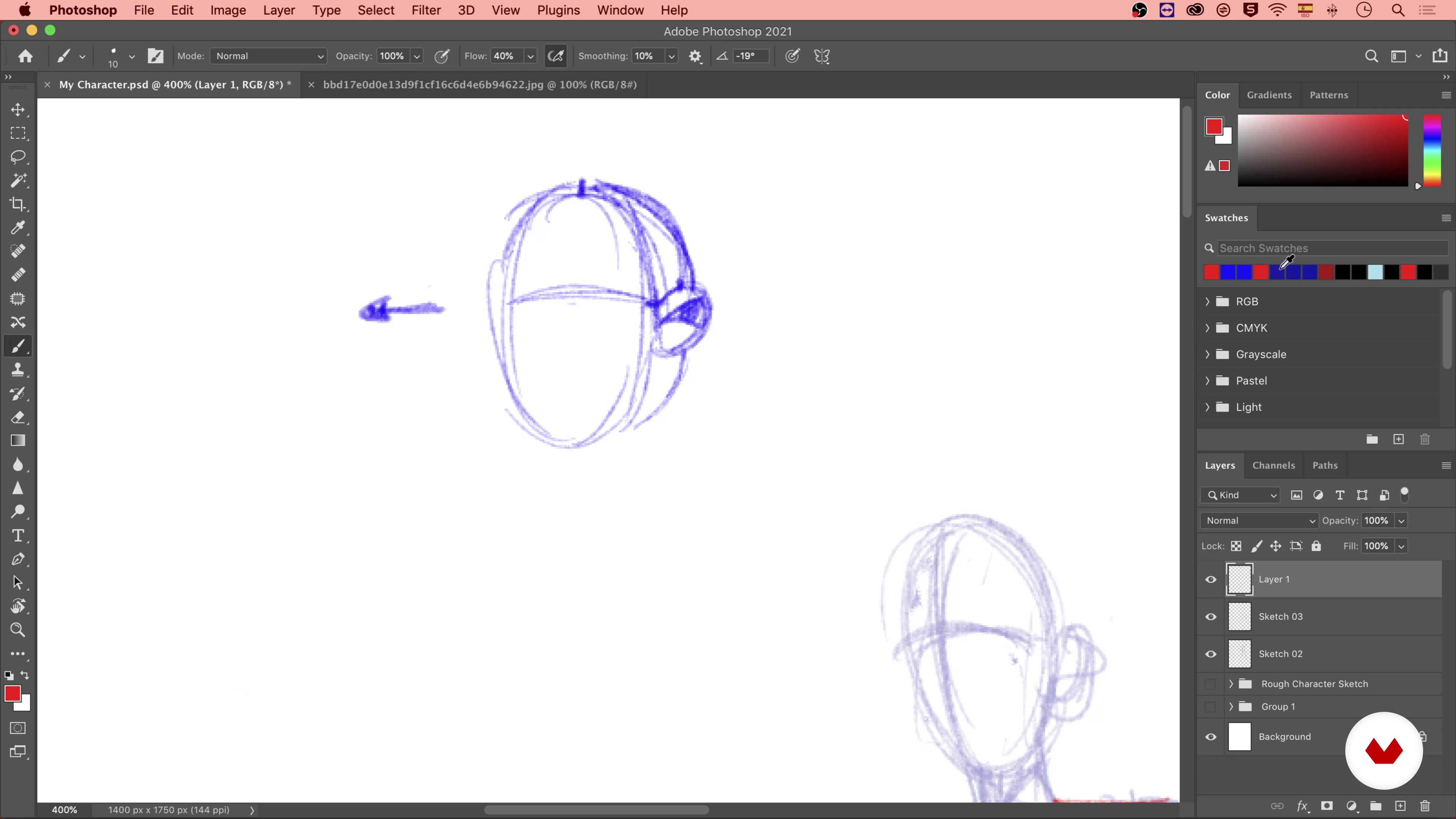Viewport: 1456px width, 819px height.
Task: Expand the Grayscale swatch folder
Action: pos(1207,355)
